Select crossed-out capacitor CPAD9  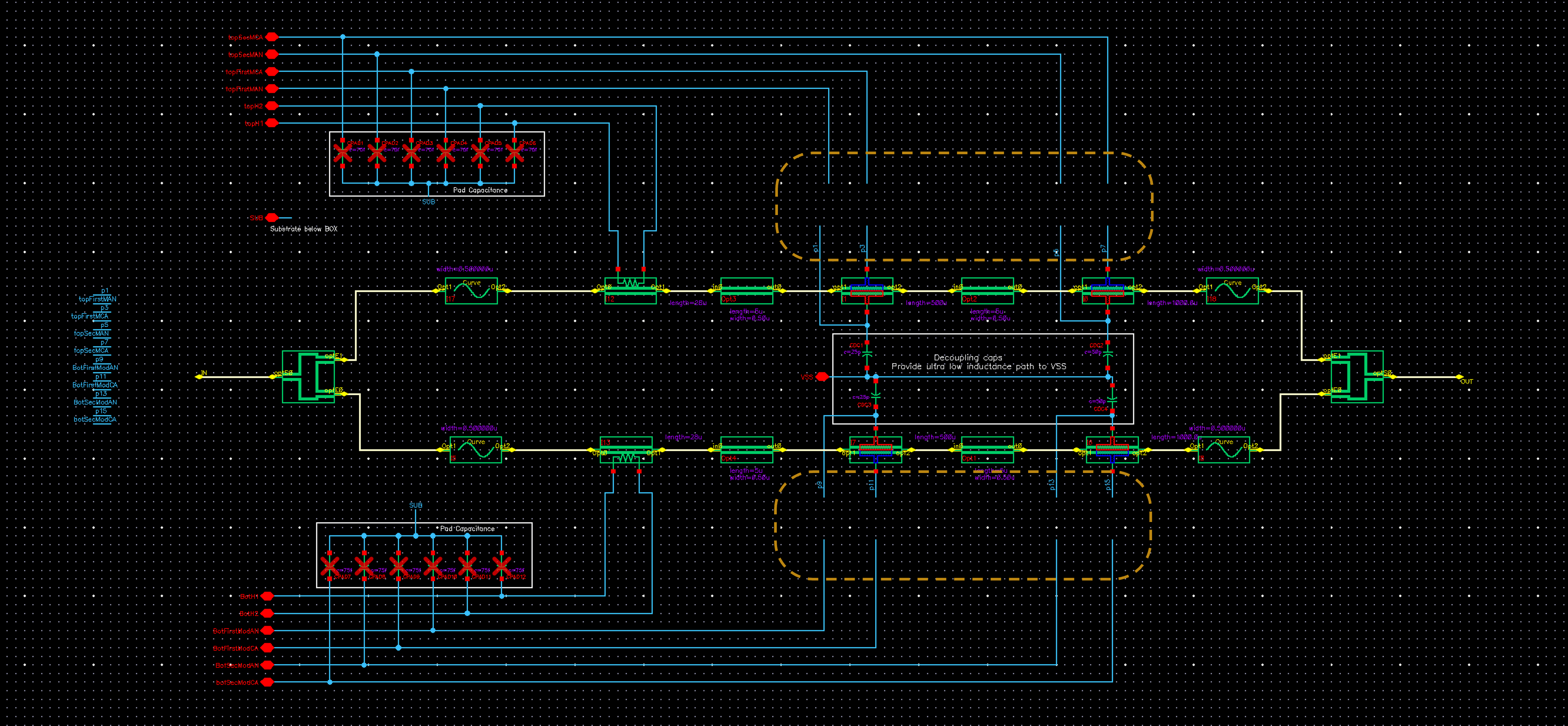[x=399, y=566]
